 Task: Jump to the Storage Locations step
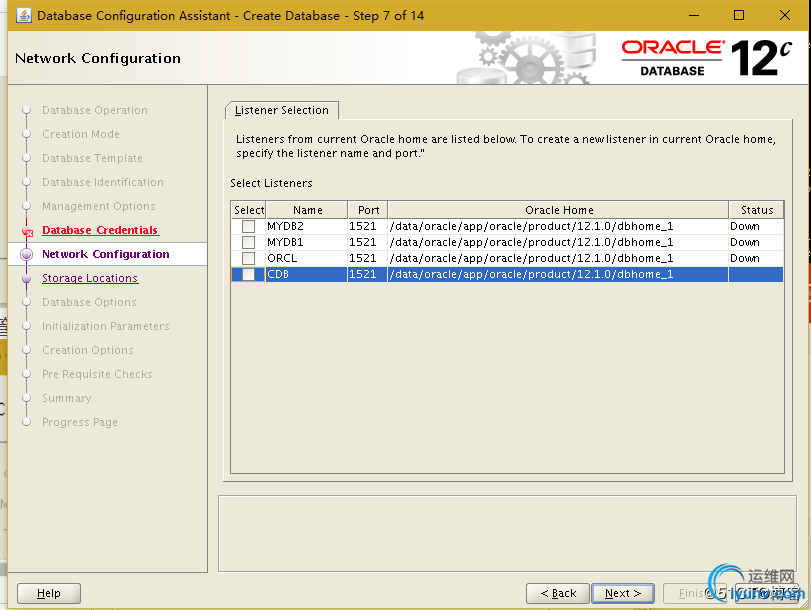pyautogui.click(x=90, y=279)
